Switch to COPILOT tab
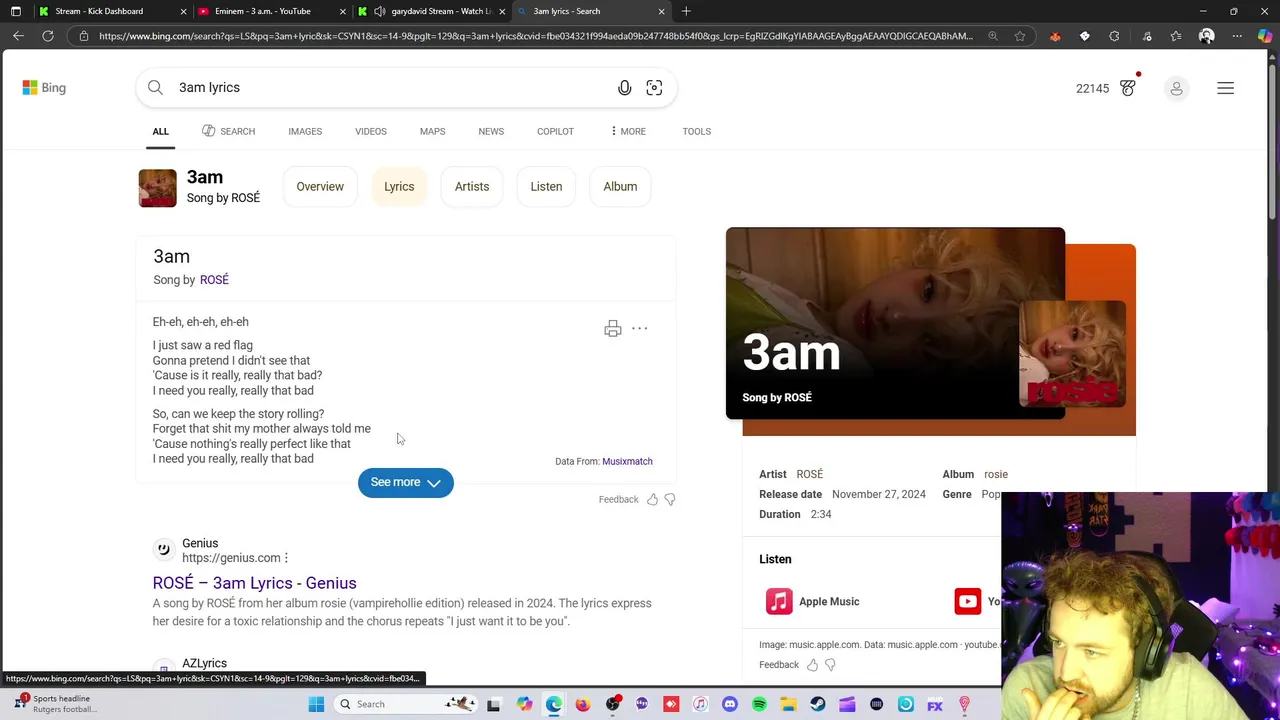This screenshot has height=720, width=1280. (x=555, y=131)
